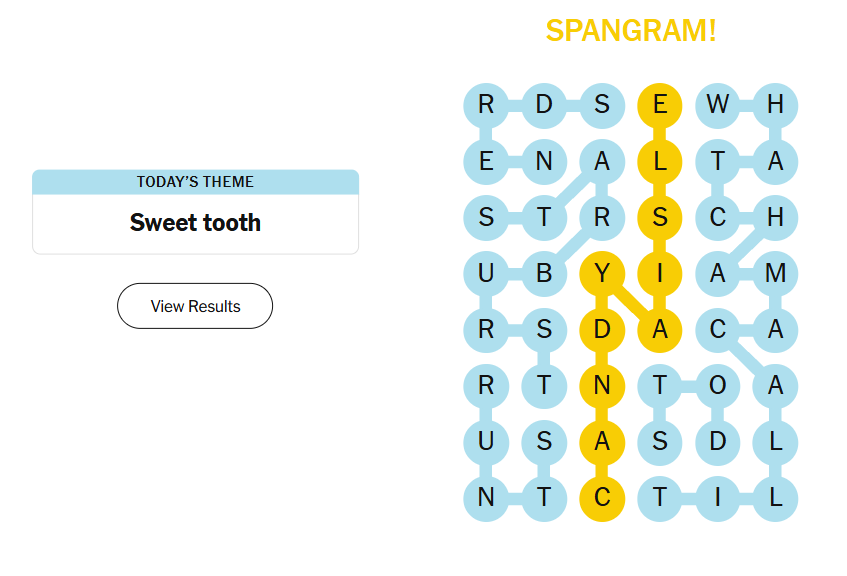This screenshot has width=847, height=576.
Task: Select the yellow E spangram tile
Action: tap(660, 104)
